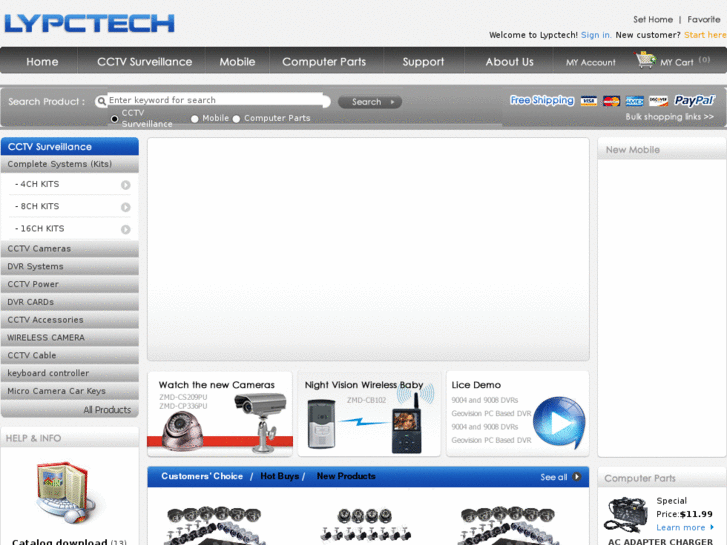The width and height of the screenshot is (727, 545).
Task: Open the AC adapter charger product image
Action: click(627, 515)
